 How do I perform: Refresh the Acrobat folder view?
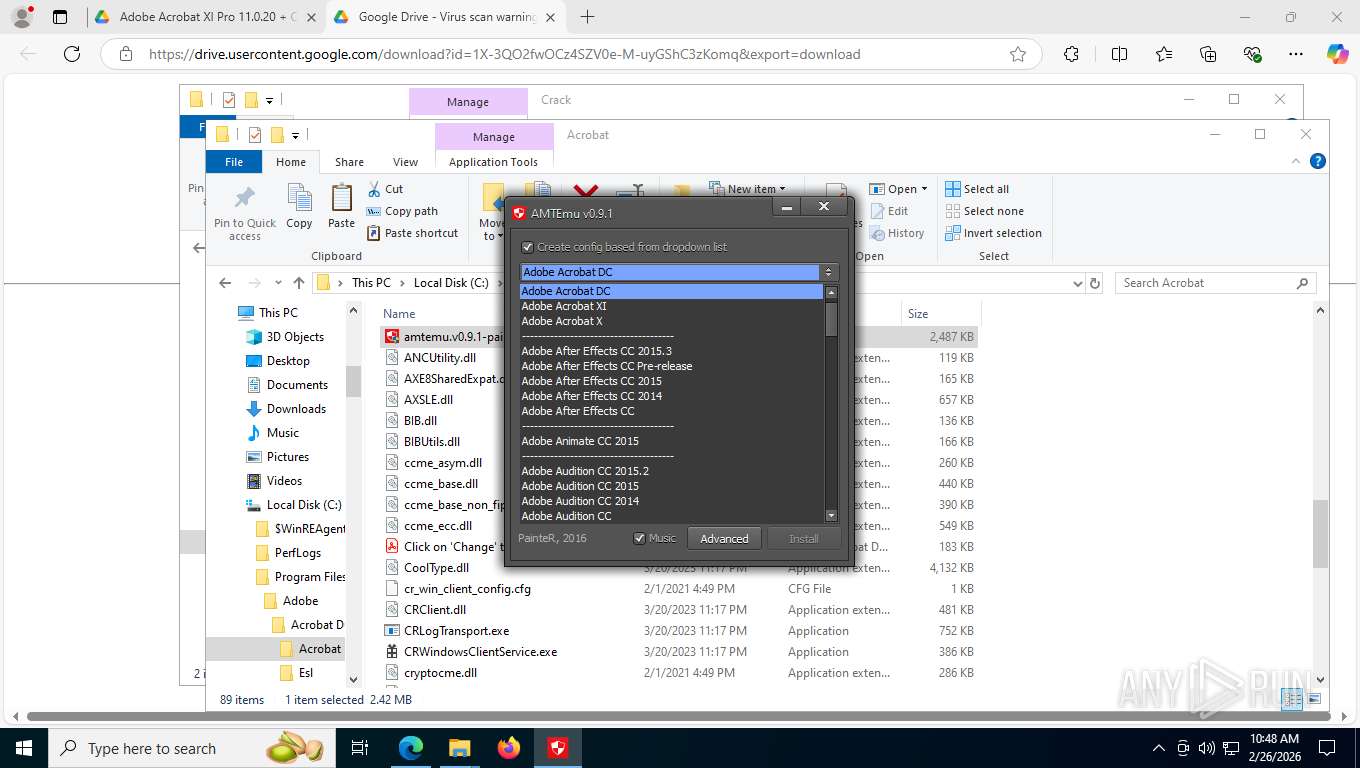[1095, 283]
